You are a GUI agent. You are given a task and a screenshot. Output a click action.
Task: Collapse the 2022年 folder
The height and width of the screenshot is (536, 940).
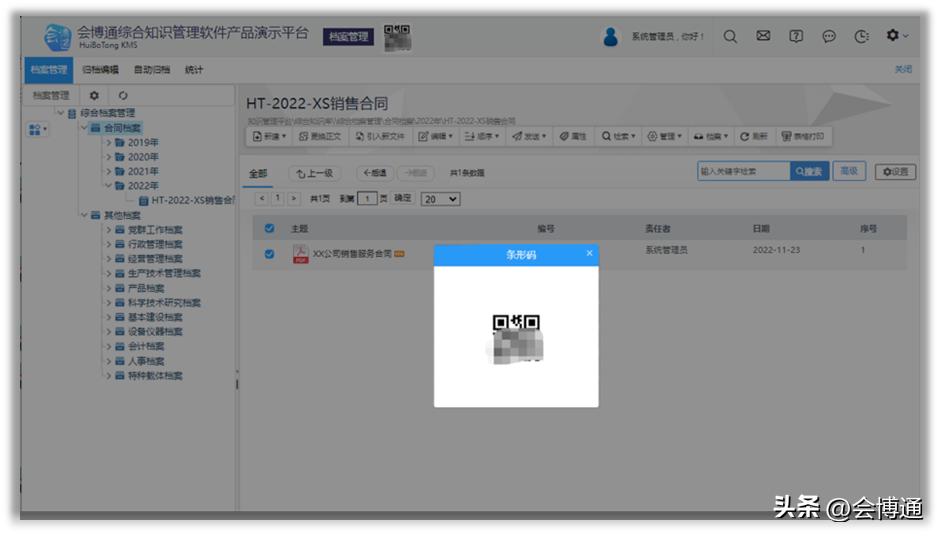[x=109, y=185]
